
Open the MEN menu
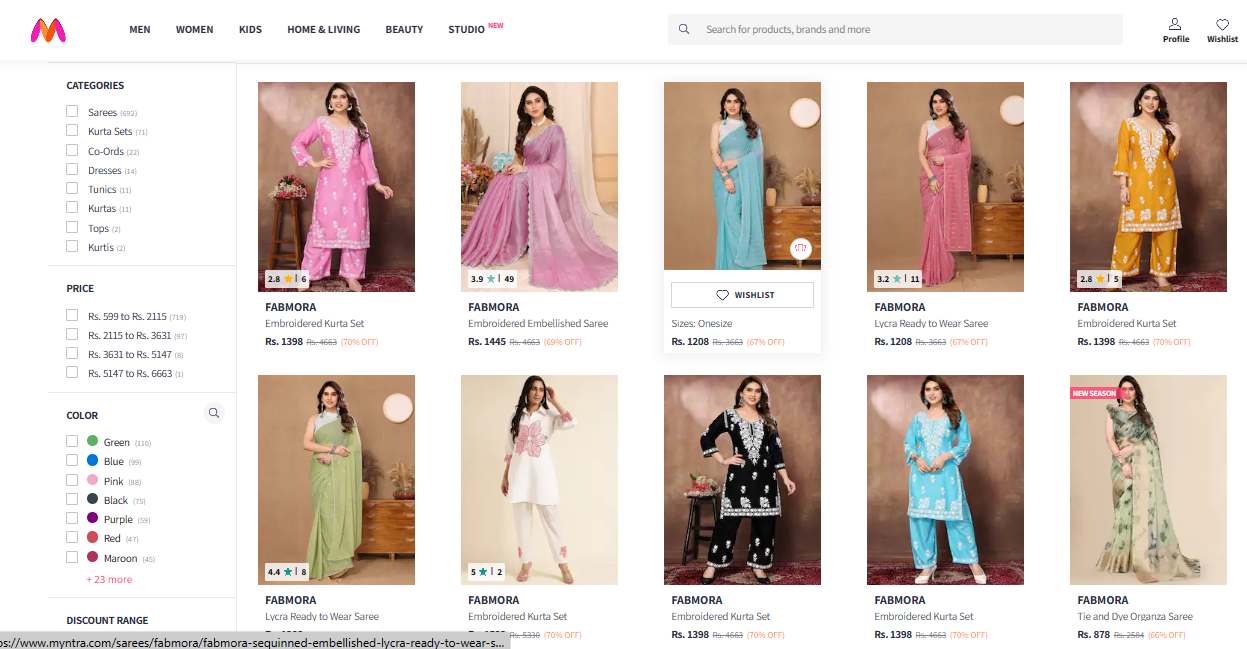140,30
